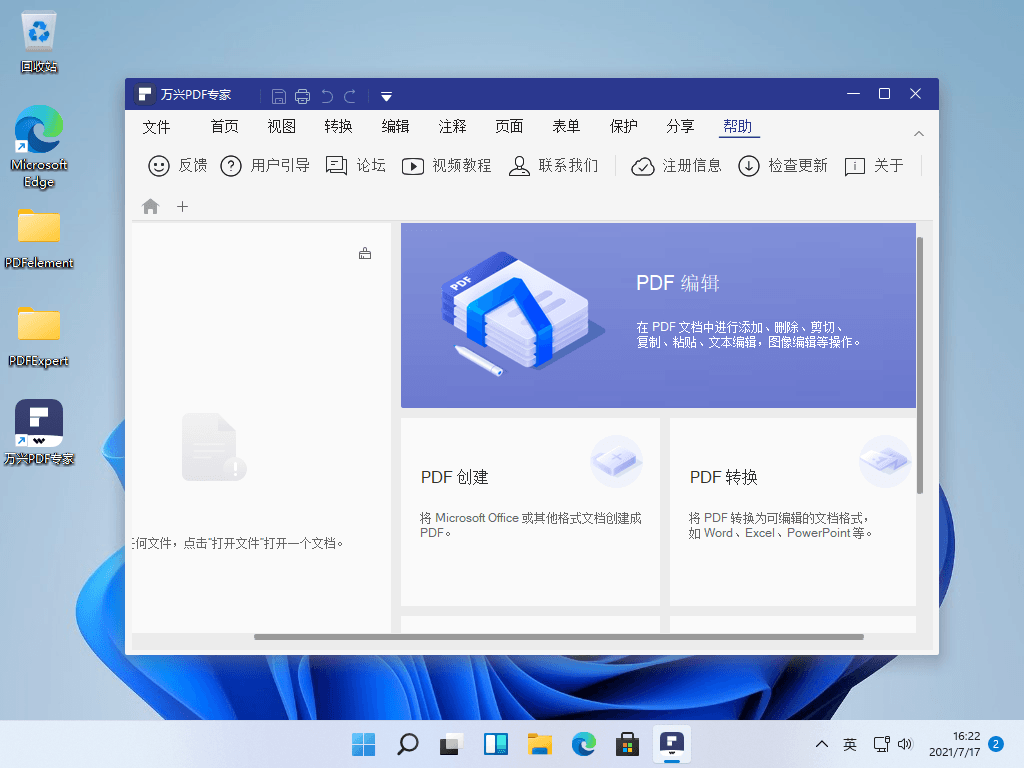Open notification center badge

pos(996,744)
